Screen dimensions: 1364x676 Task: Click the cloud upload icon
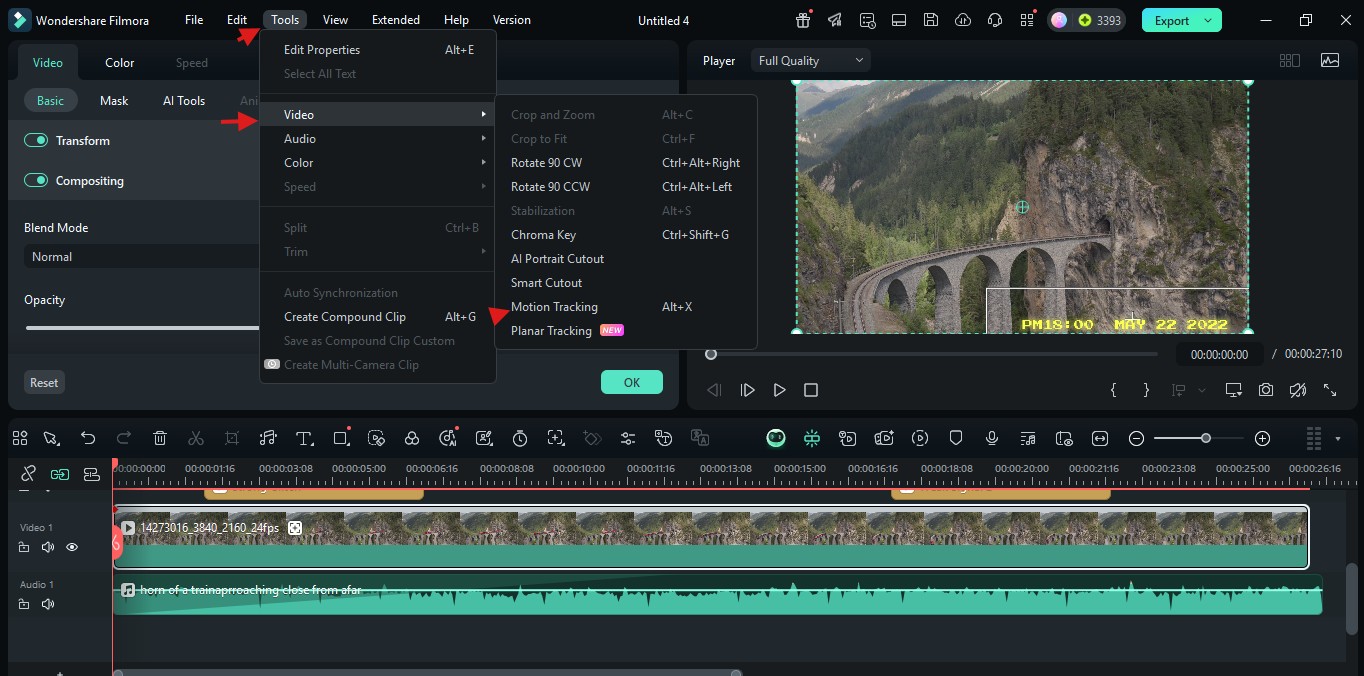point(963,20)
